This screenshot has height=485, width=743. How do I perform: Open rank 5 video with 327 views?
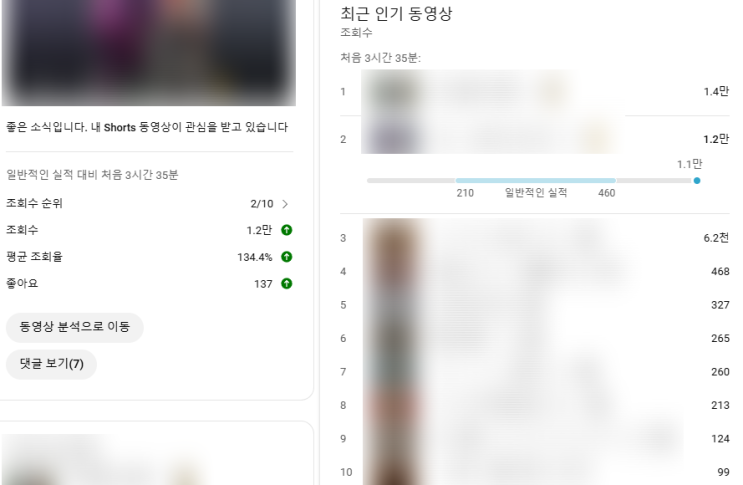[x=535, y=305]
